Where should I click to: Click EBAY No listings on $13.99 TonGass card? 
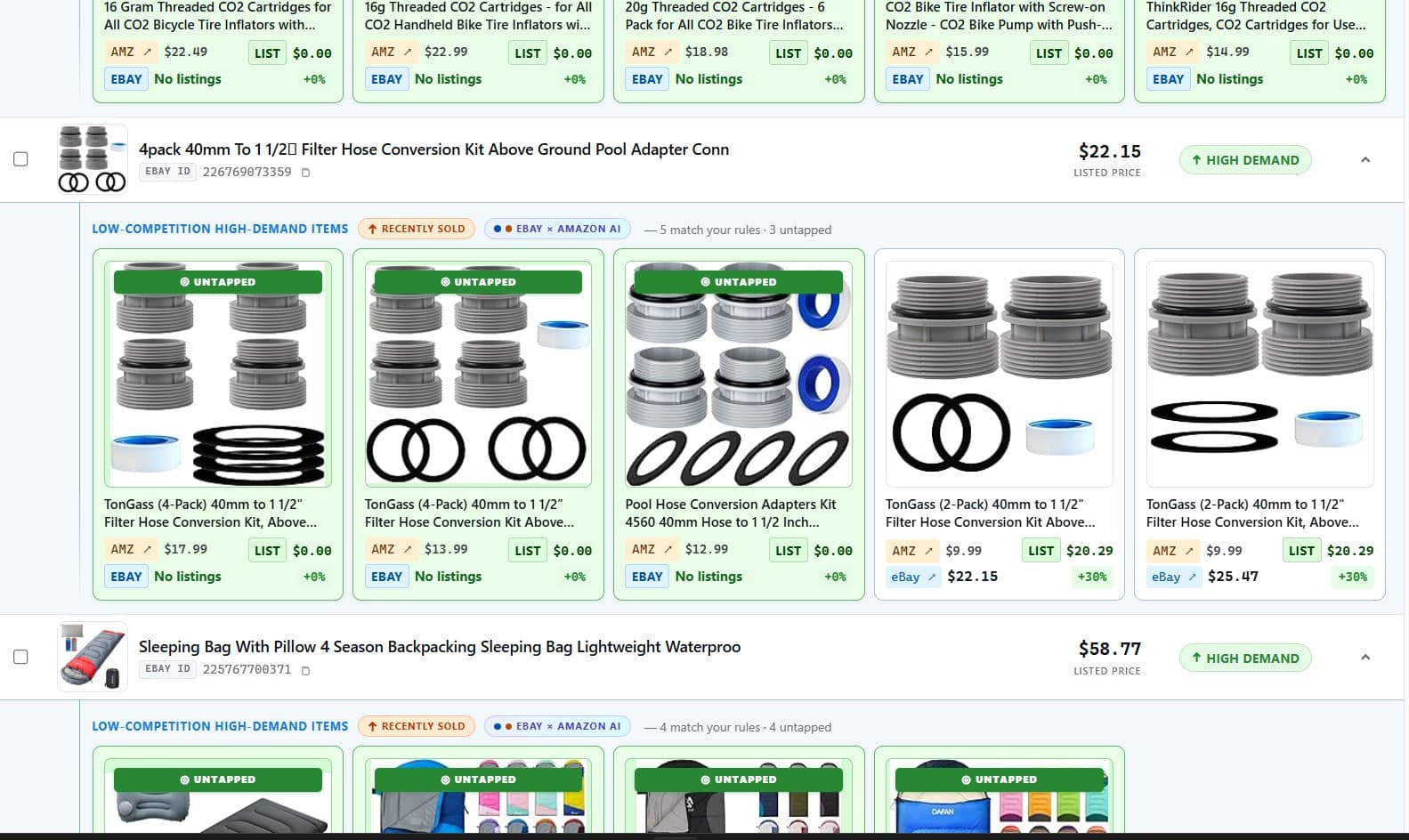[x=424, y=577]
